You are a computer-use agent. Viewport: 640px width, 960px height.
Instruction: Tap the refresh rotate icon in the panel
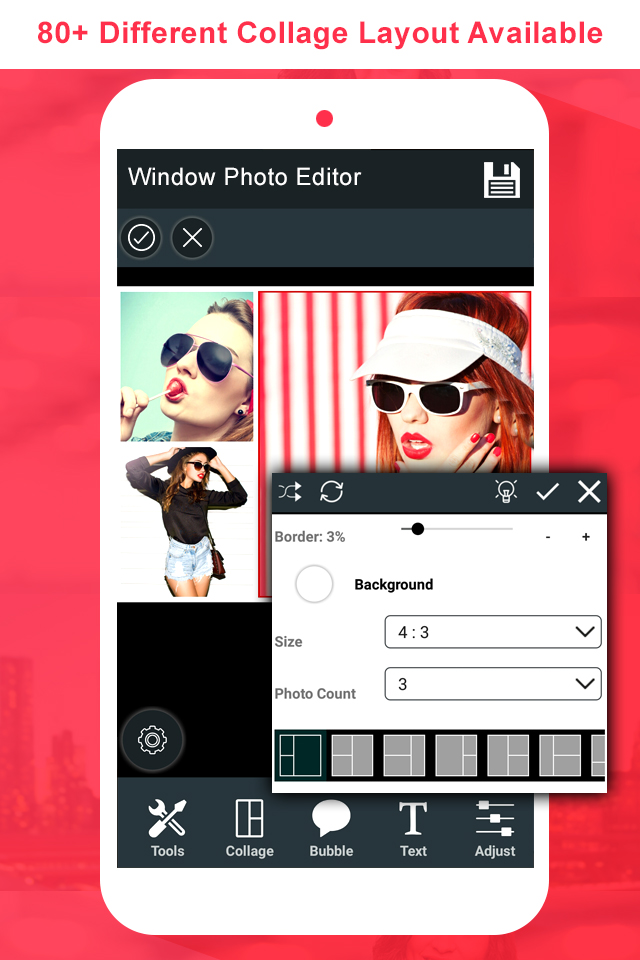[x=331, y=492]
